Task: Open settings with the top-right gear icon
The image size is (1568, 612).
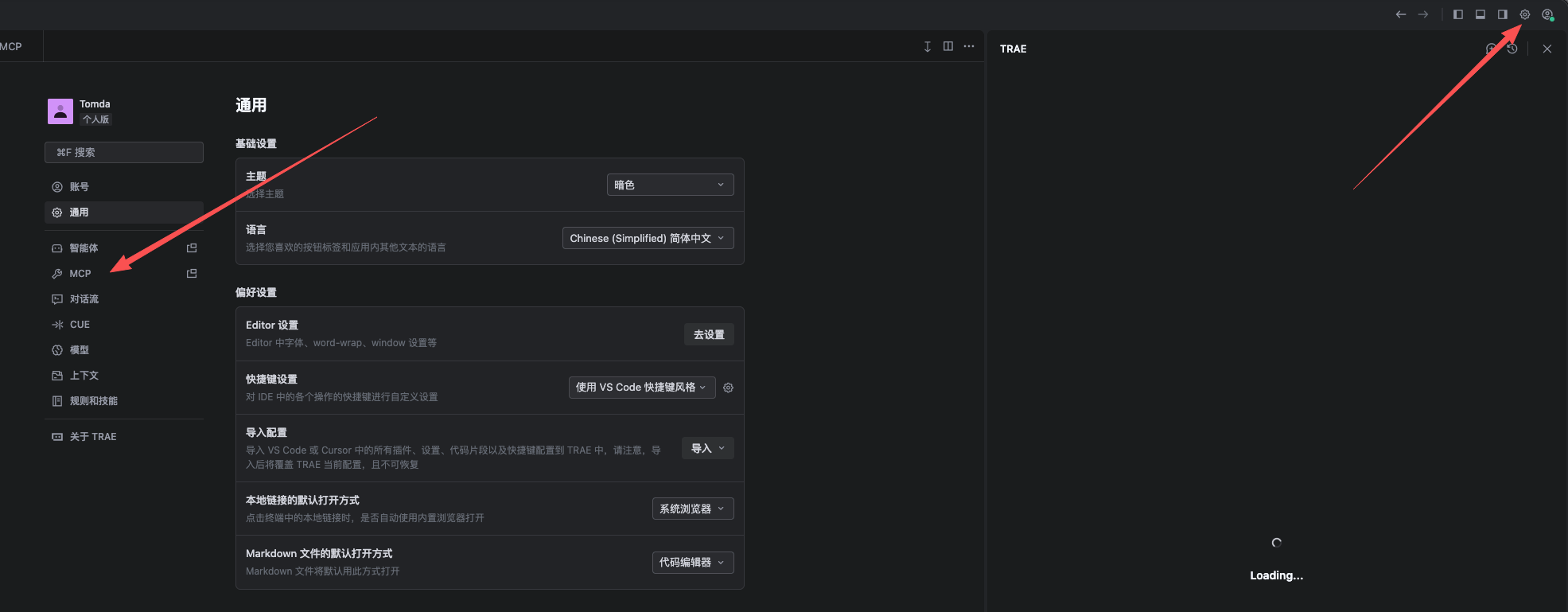Action: 1525,14
